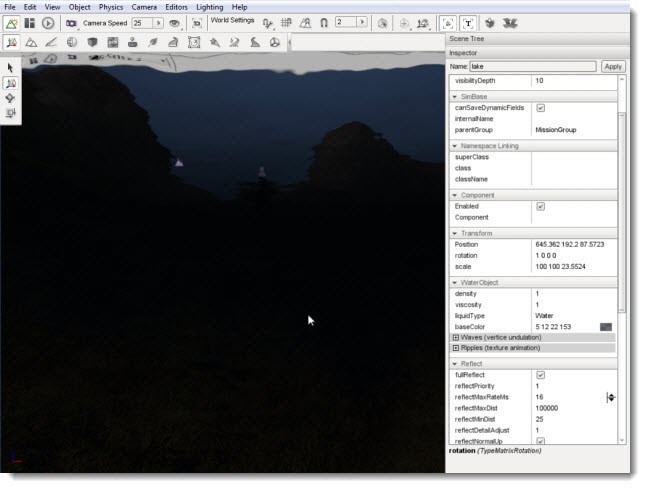Toggle the terrain snapping icon
This screenshot has height=488, width=645.
click(x=305, y=23)
